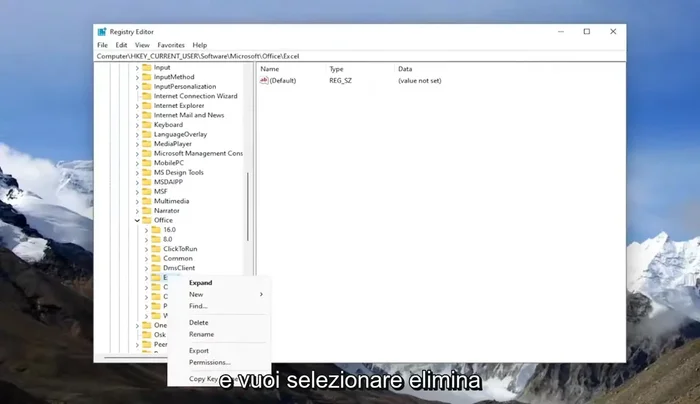Click the Registry Editor app icon in title bar
700x404 pixels.
click(102, 32)
